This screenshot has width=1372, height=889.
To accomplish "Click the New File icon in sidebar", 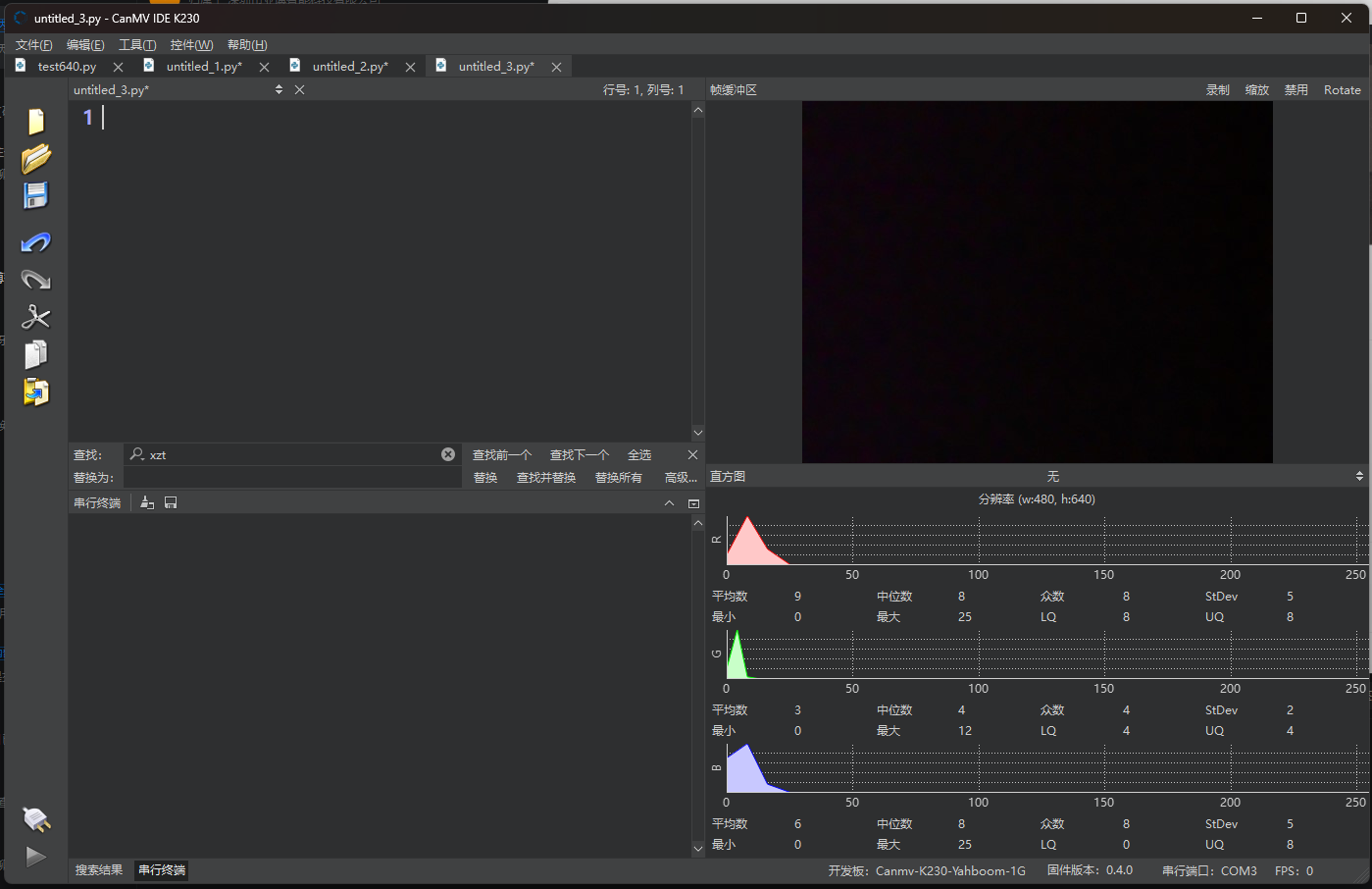I will pos(36,121).
